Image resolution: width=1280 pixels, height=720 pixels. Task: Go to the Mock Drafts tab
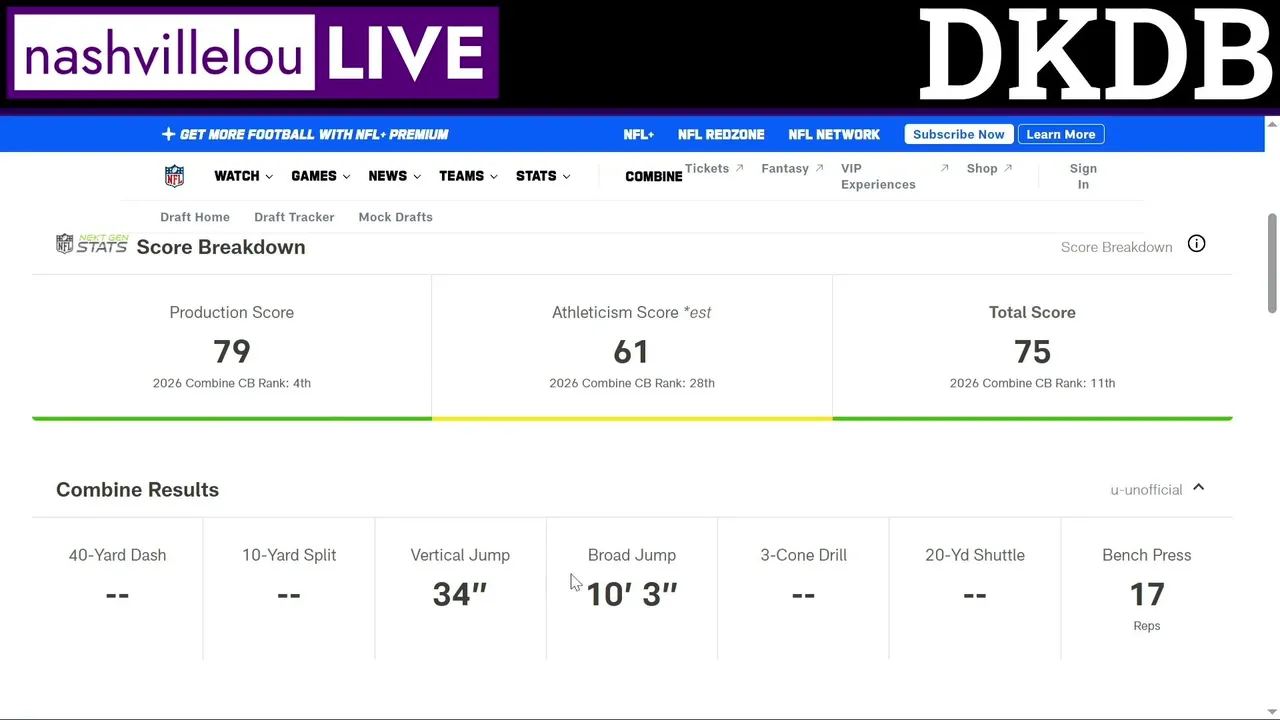tap(396, 217)
